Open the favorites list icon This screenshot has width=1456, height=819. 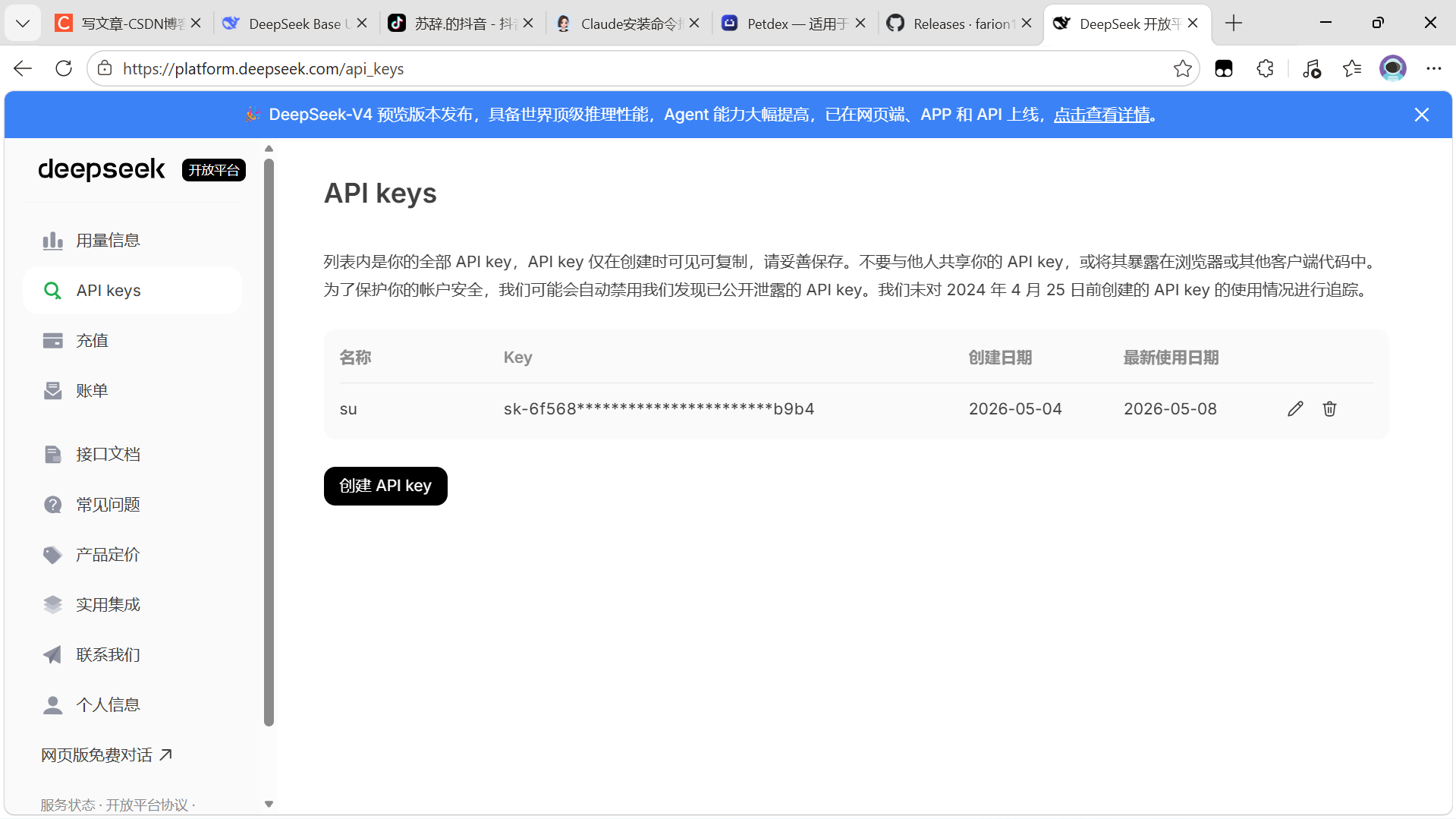point(1352,68)
